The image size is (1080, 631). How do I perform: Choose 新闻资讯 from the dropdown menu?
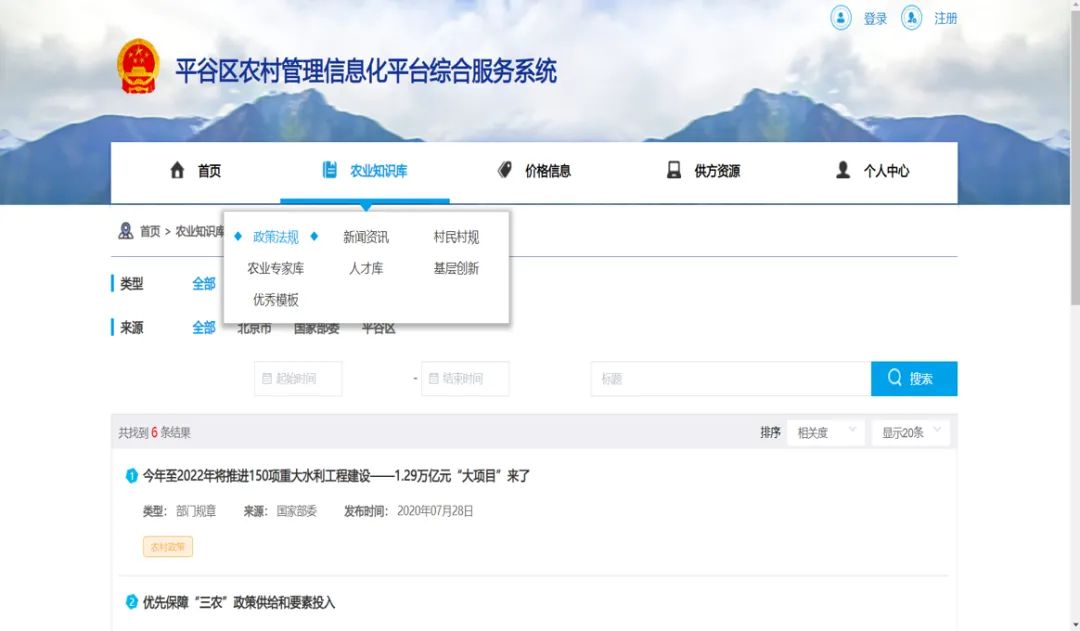365,237
